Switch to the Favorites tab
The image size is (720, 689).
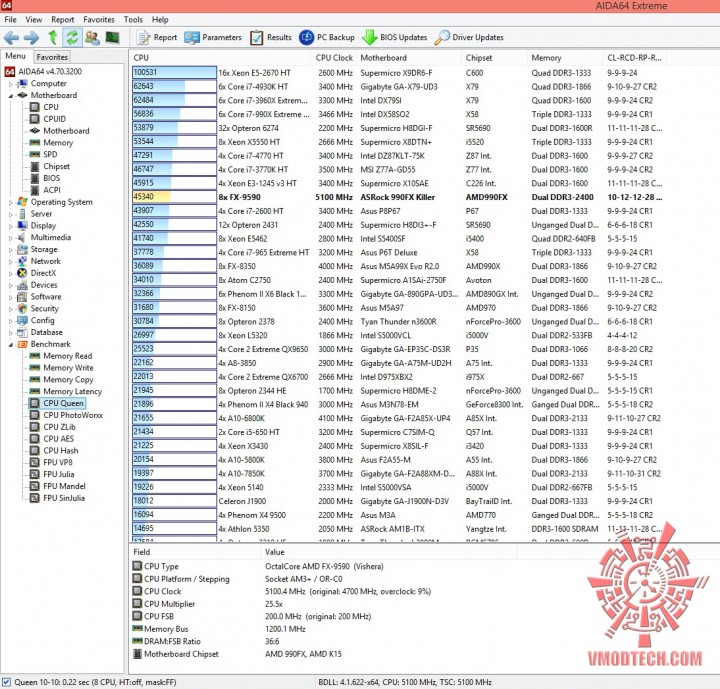[x=52, y=57]
